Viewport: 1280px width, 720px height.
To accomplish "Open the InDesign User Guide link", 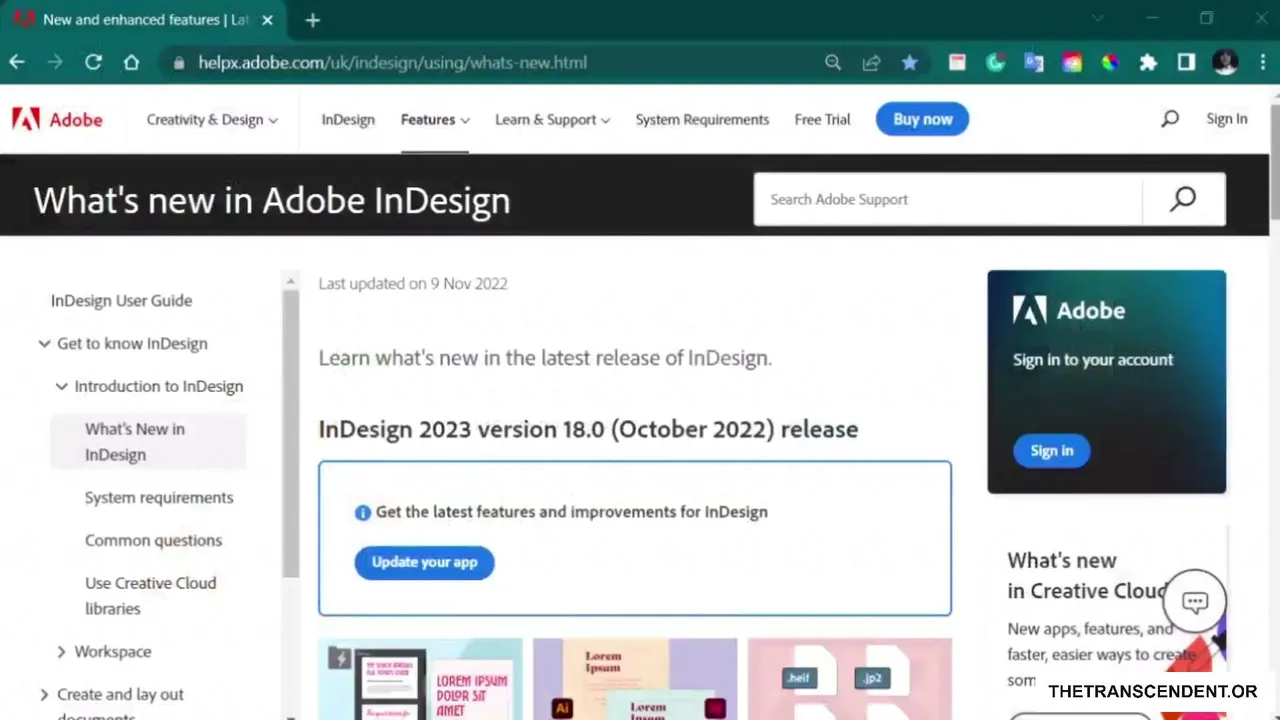I will tap(121, 300).
